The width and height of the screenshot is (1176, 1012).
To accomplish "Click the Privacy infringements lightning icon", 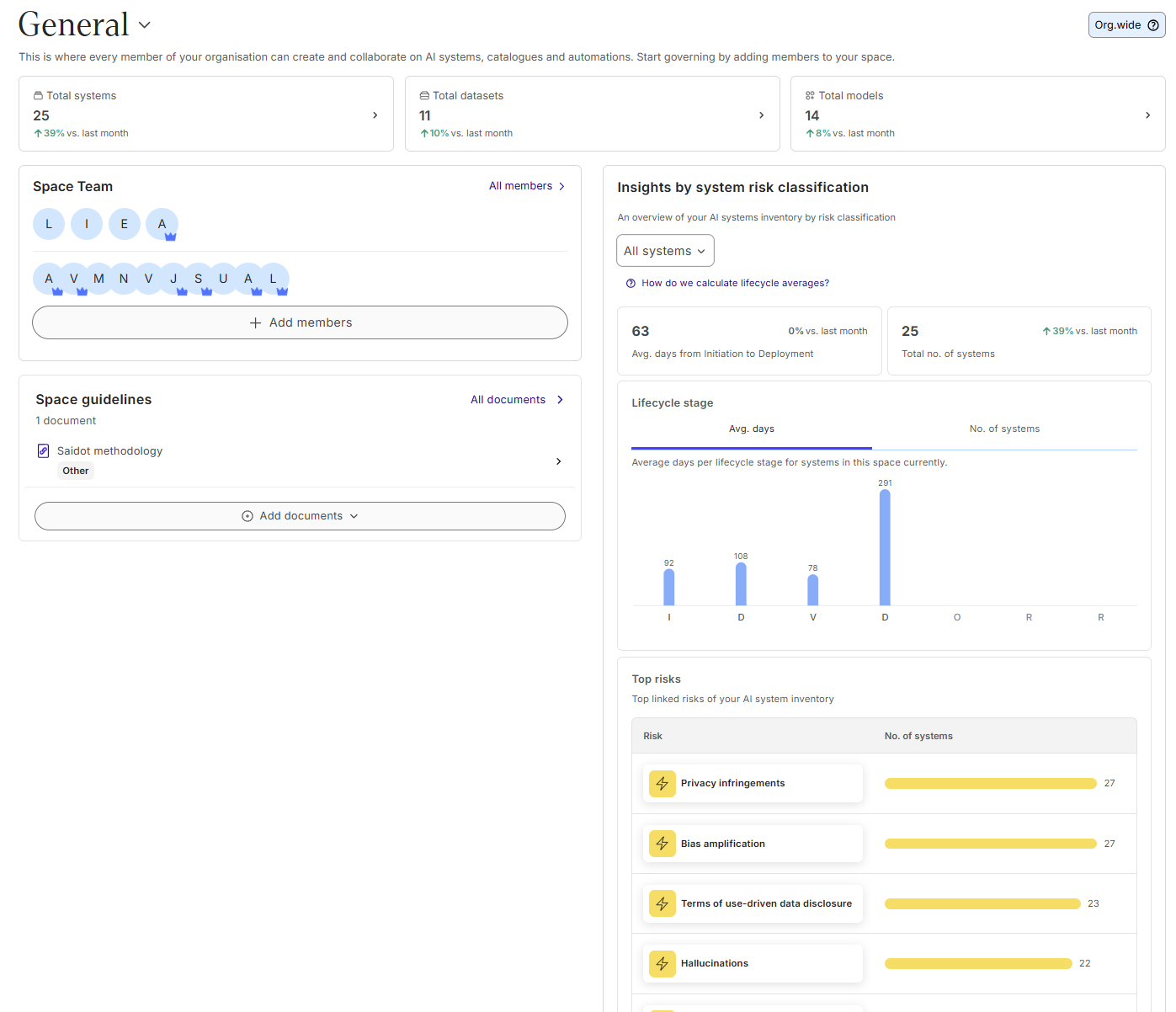I will [x=662, y=784].
